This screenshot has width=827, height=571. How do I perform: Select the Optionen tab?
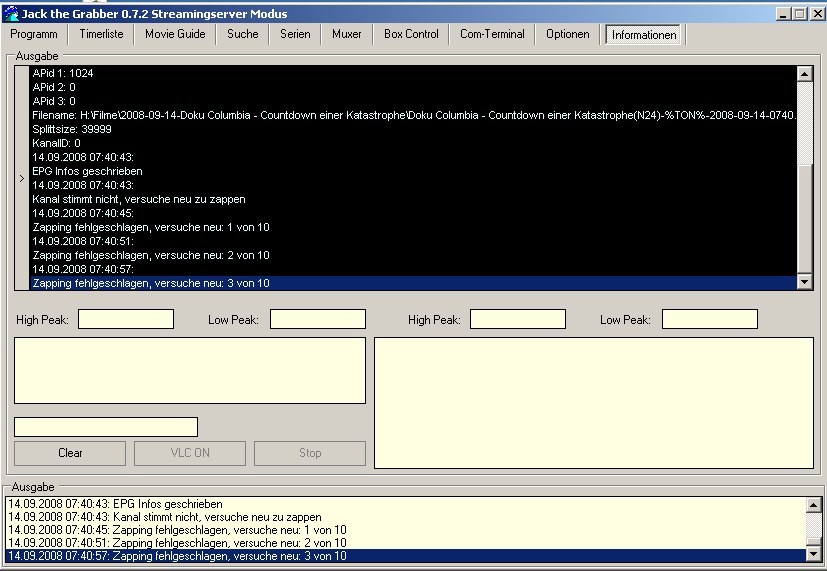(567, 34)
